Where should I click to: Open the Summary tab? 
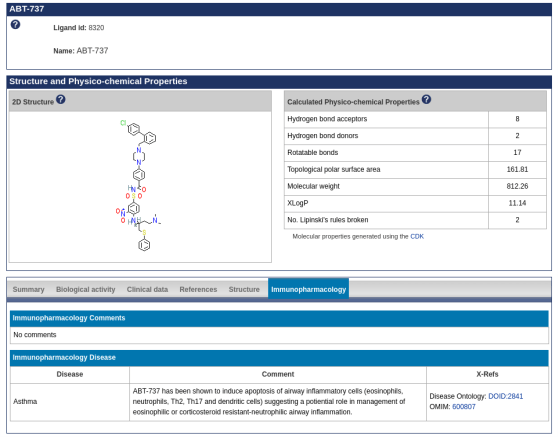pyautogui.click(x=29, y=289)
